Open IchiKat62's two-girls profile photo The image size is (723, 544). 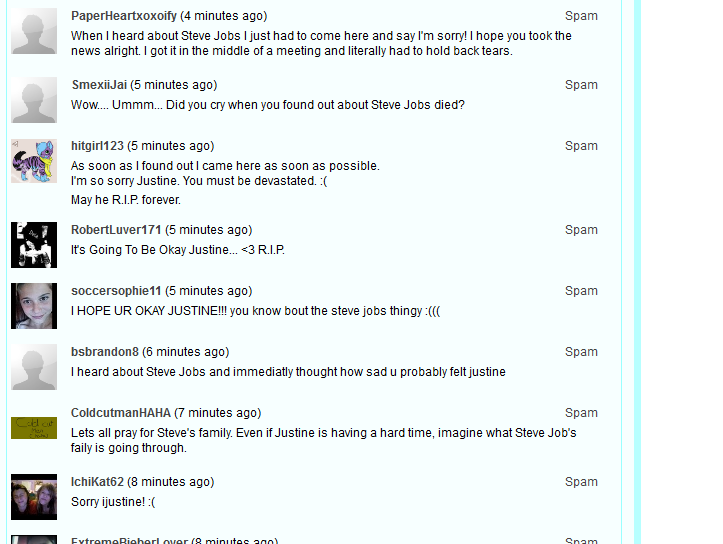[x=34, y=497]
